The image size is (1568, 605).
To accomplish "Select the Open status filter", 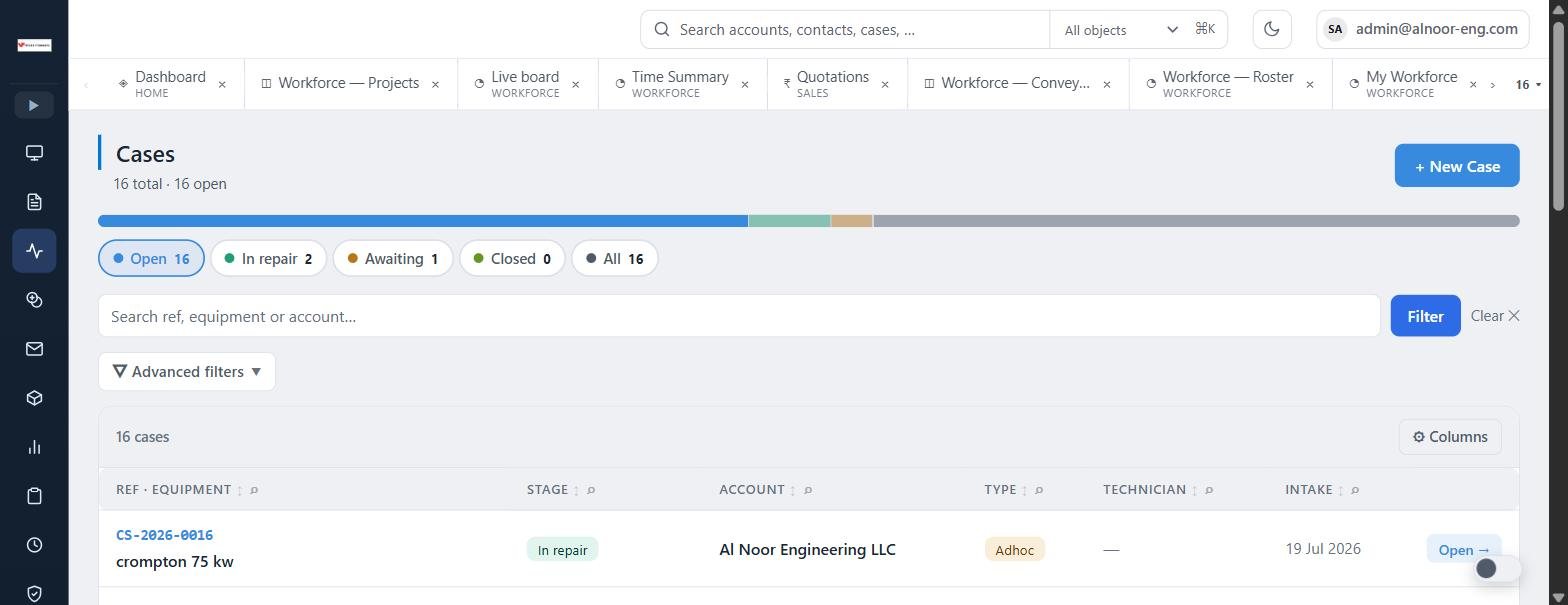I will coord(151,259).
